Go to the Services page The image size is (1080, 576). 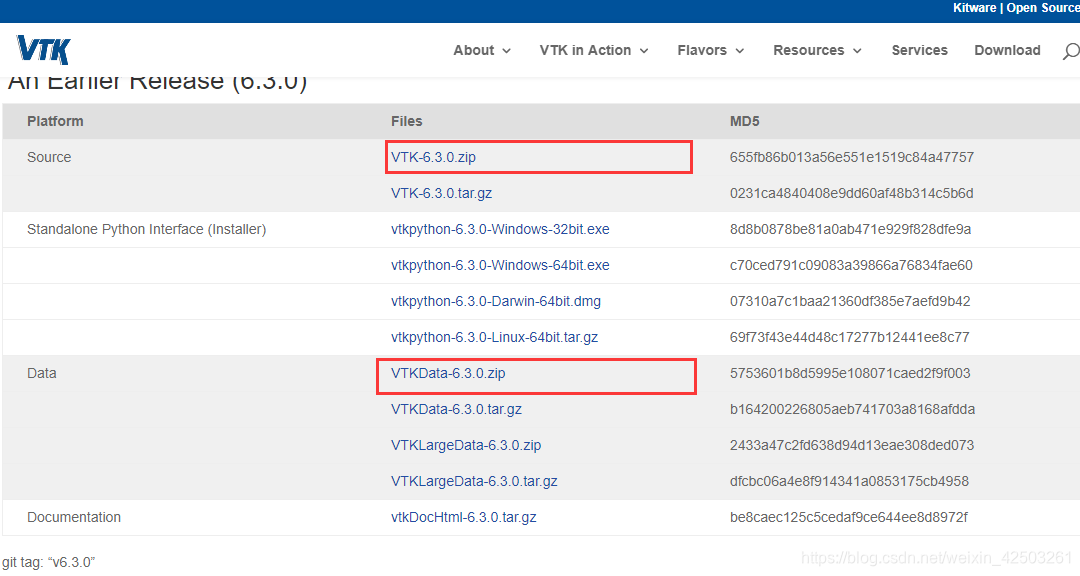click(920, 50)
